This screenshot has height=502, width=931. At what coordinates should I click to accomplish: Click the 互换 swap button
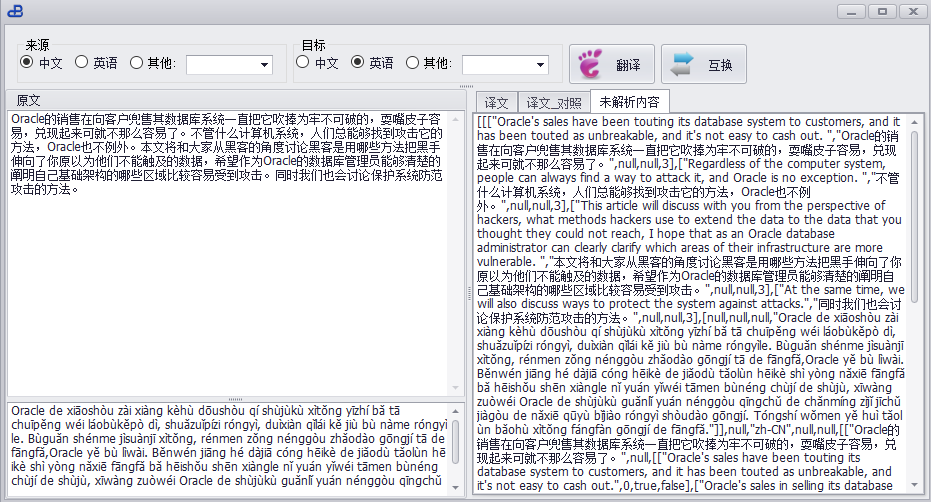pos(704,64)
